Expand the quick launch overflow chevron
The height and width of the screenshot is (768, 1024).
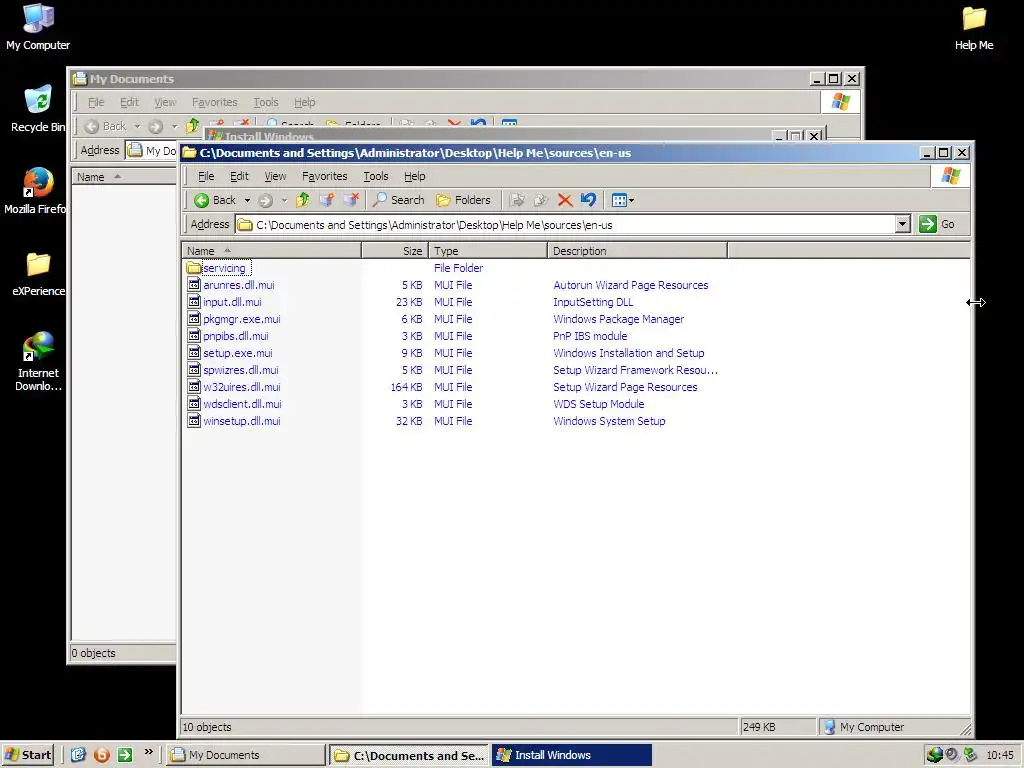(149, 752)
